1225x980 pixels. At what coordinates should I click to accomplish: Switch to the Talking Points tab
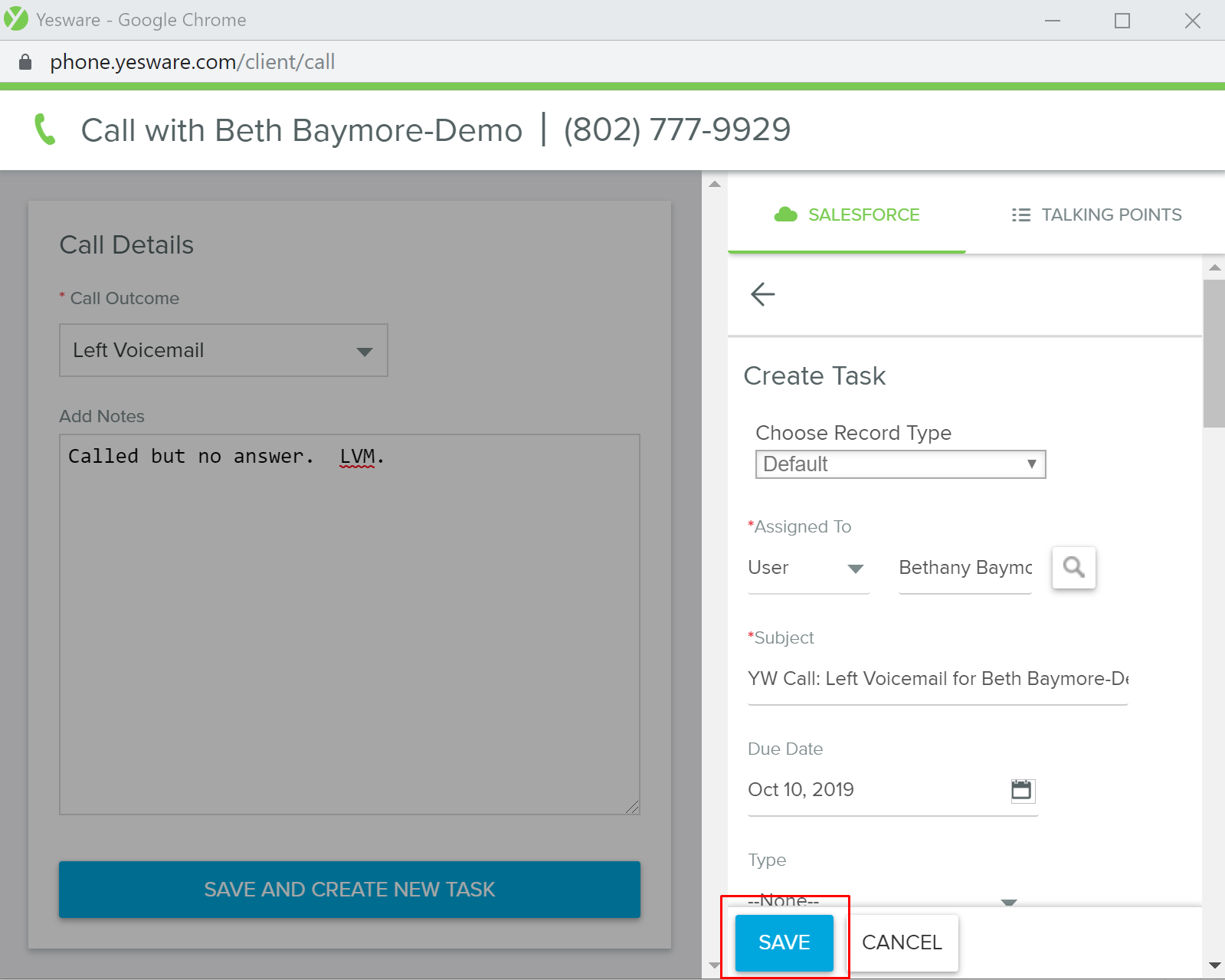tap(1096, 215)
